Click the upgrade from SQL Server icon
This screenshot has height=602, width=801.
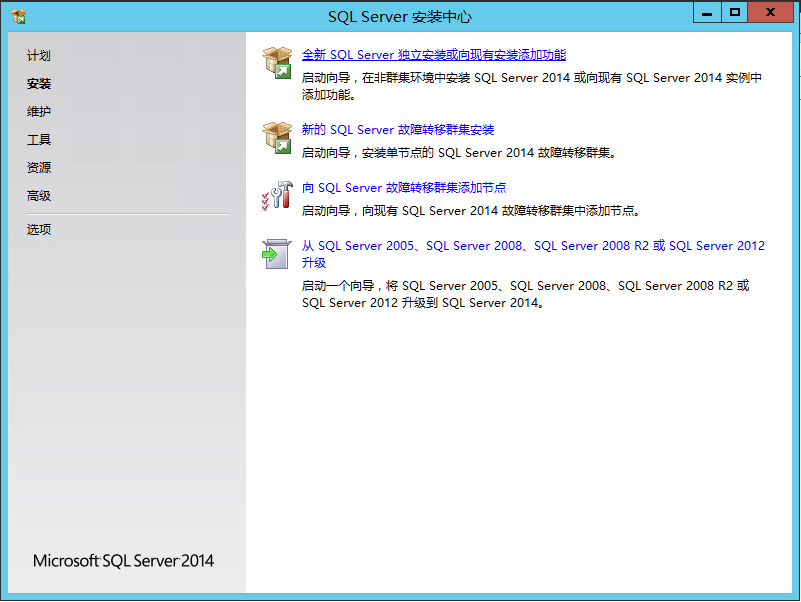276,253
